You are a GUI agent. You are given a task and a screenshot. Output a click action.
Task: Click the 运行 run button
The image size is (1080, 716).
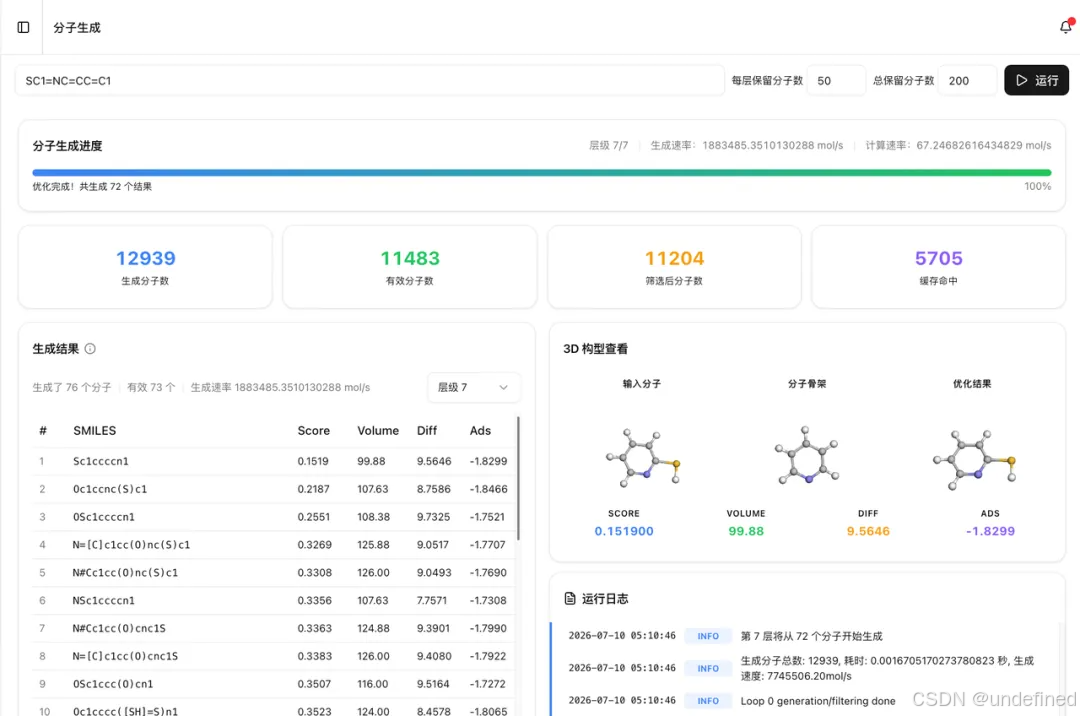click(x=1036, y=81)
